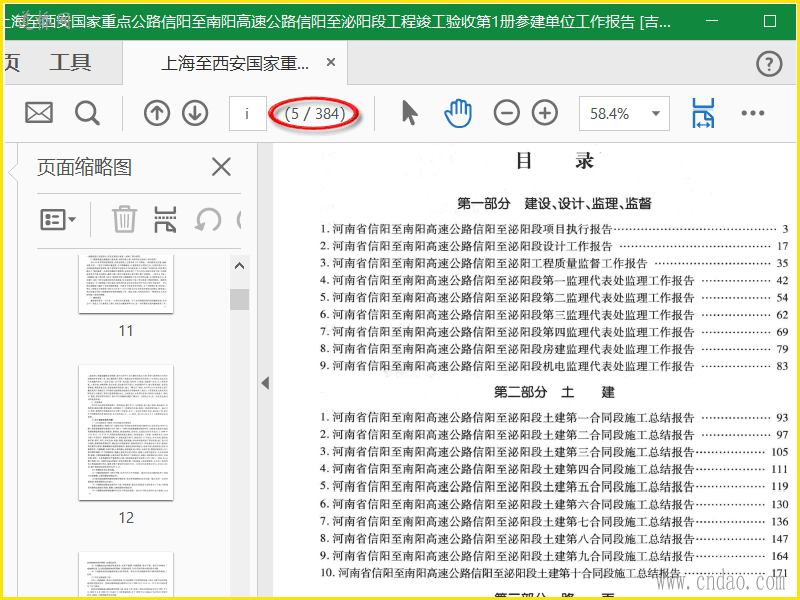Click the thumbnail scrollbar thumb

coord(239,299)
